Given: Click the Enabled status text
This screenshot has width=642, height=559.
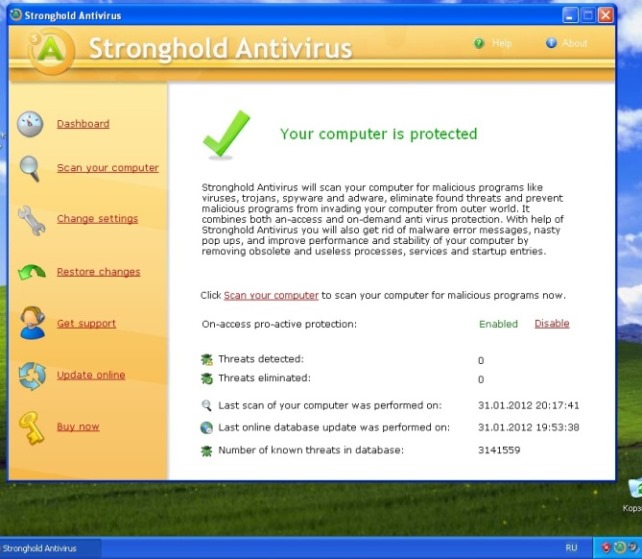Looking at the screenshot, I should [x=498, y=324].
